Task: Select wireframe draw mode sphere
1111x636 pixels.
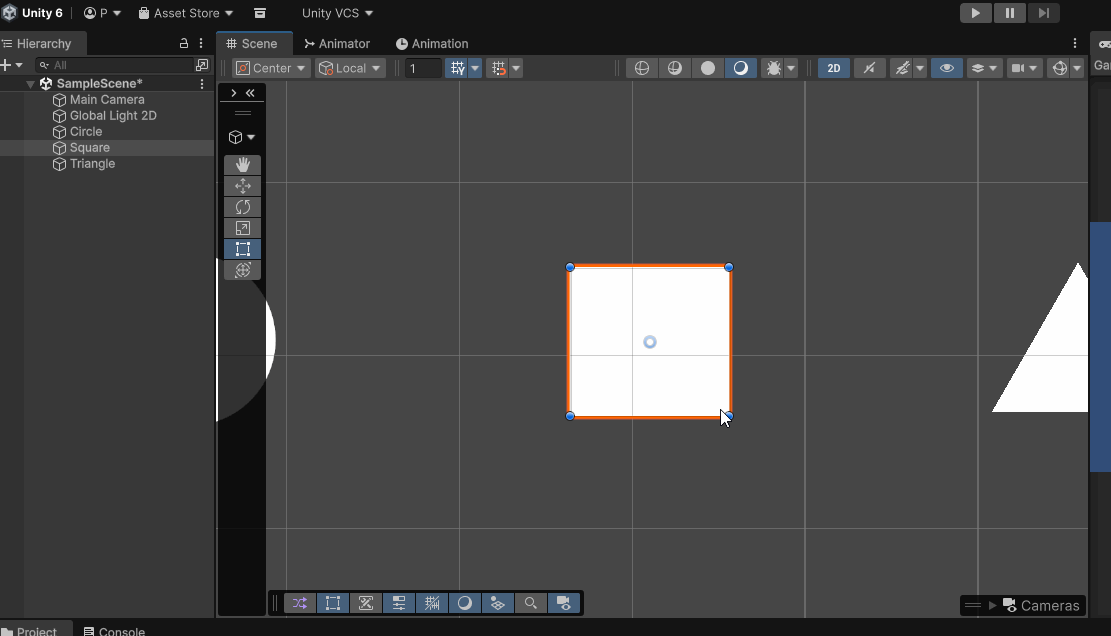Action: [641, 68]
